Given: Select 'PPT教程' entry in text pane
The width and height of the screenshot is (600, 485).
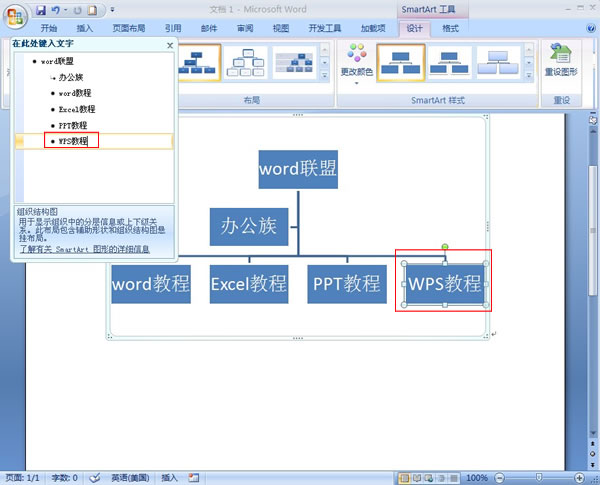Looking at the screenshot, I should pyautogui.click(x=73, y=125).
